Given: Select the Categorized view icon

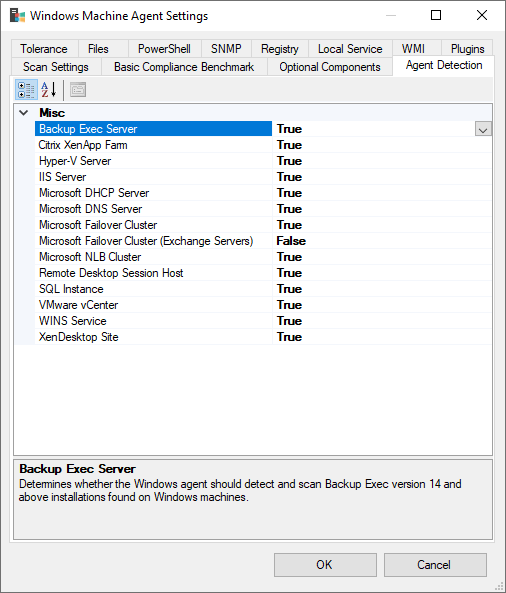Looking at the screenshot, I should pos(26,90).
